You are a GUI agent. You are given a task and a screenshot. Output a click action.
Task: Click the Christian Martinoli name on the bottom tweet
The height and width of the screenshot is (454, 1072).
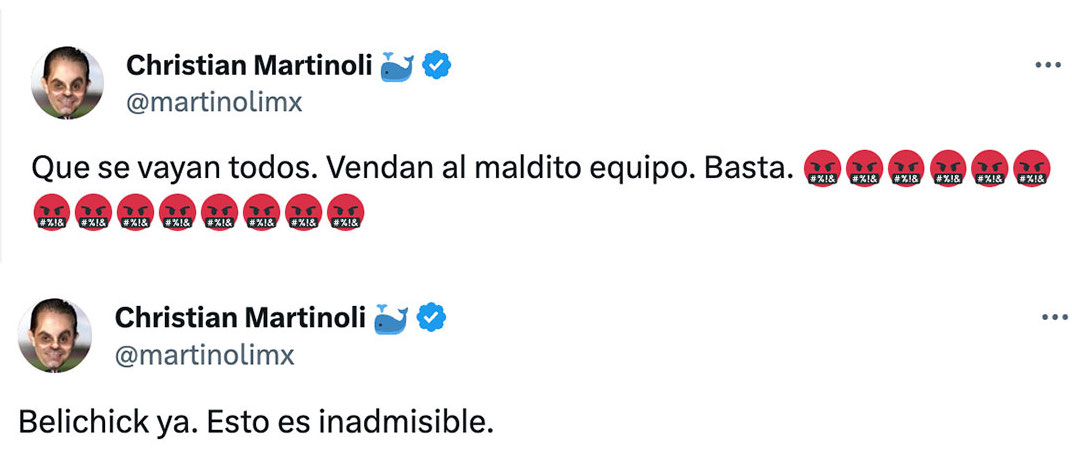pyautogui.click(x=243, y=318)
